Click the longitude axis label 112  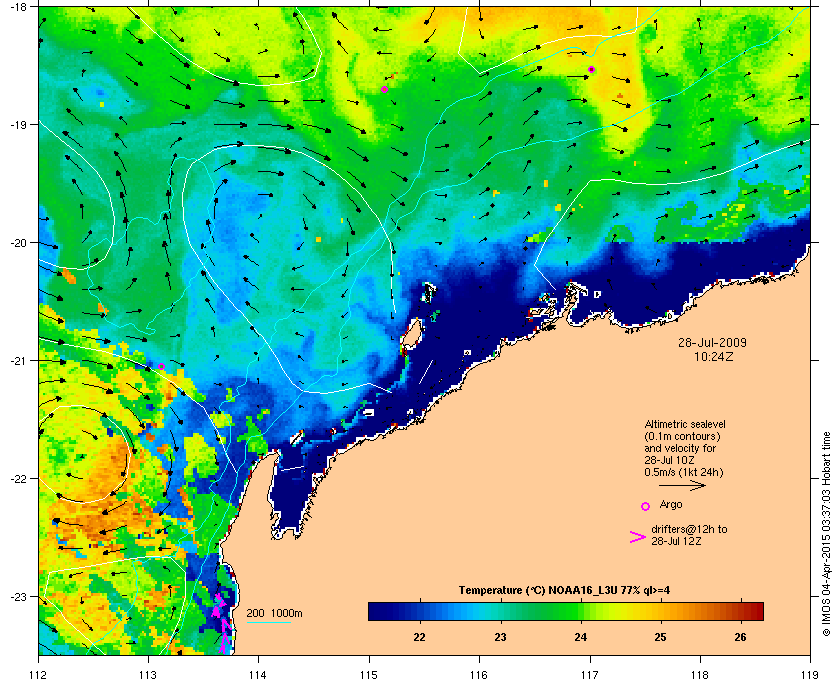tap(39, 674)
